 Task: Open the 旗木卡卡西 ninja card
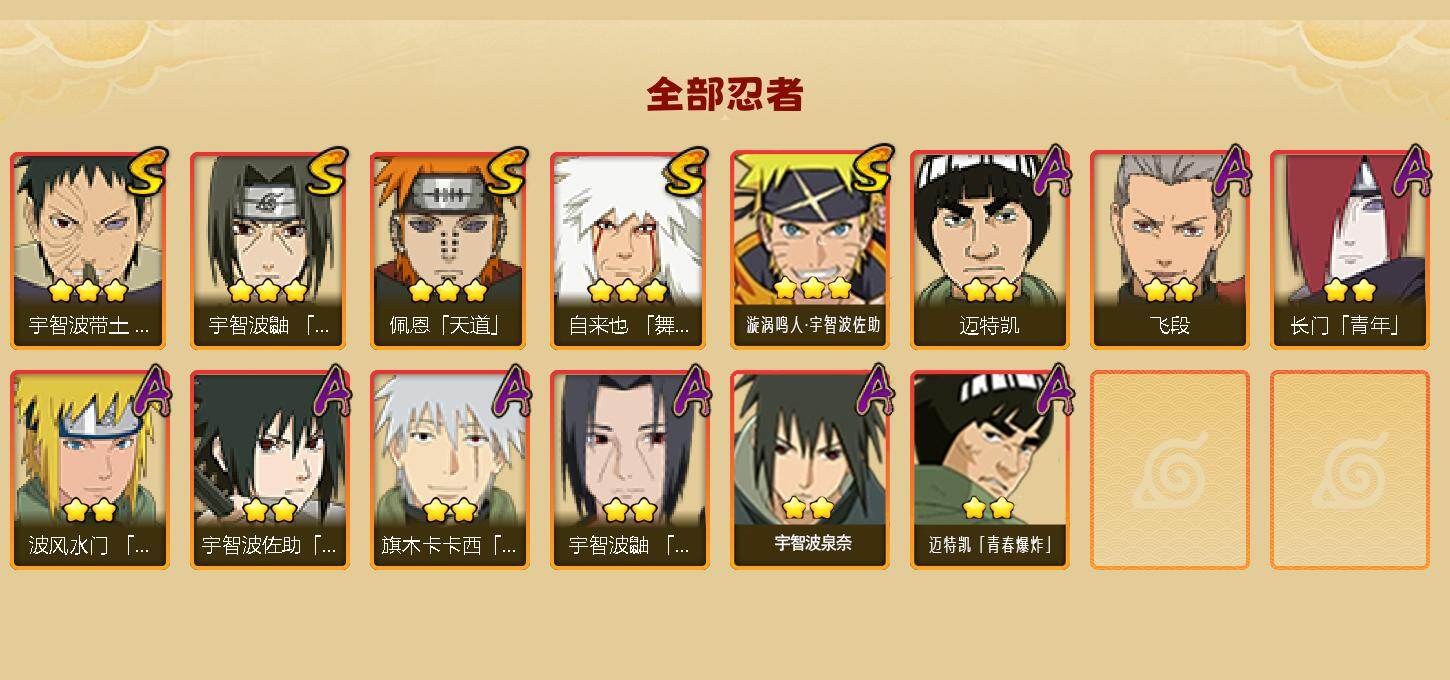point(450,470)
